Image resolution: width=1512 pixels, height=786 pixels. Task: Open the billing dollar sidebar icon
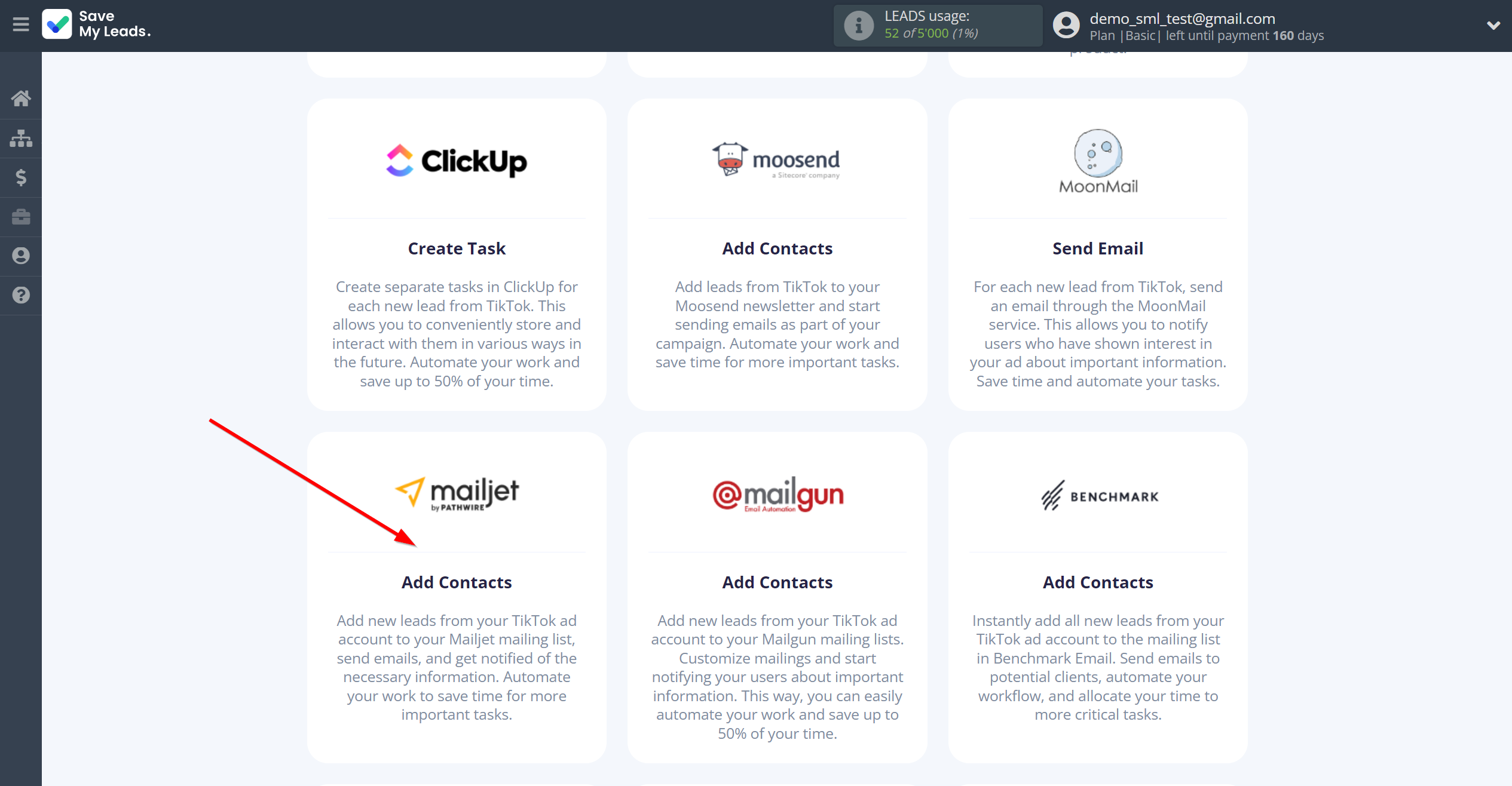tap(21, 177)
